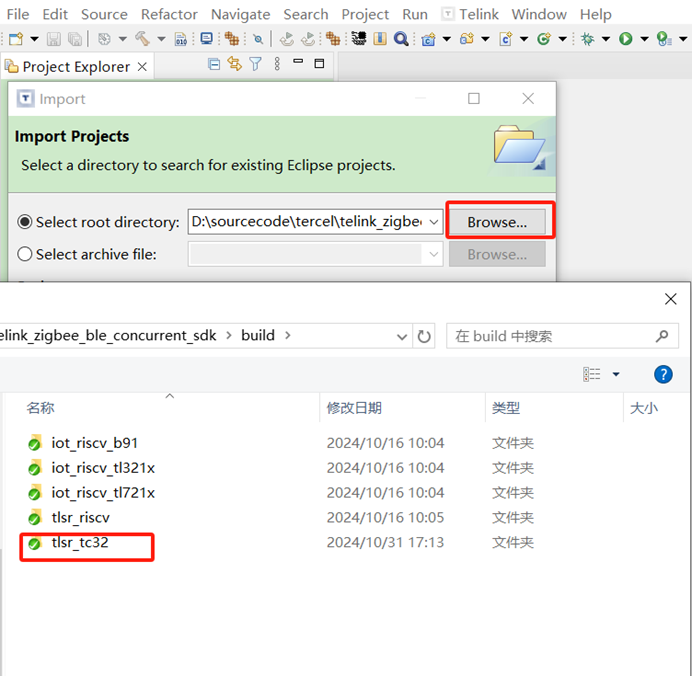Click Link with Editor arrows icon
Screen dimensions: 692x676
235,65
